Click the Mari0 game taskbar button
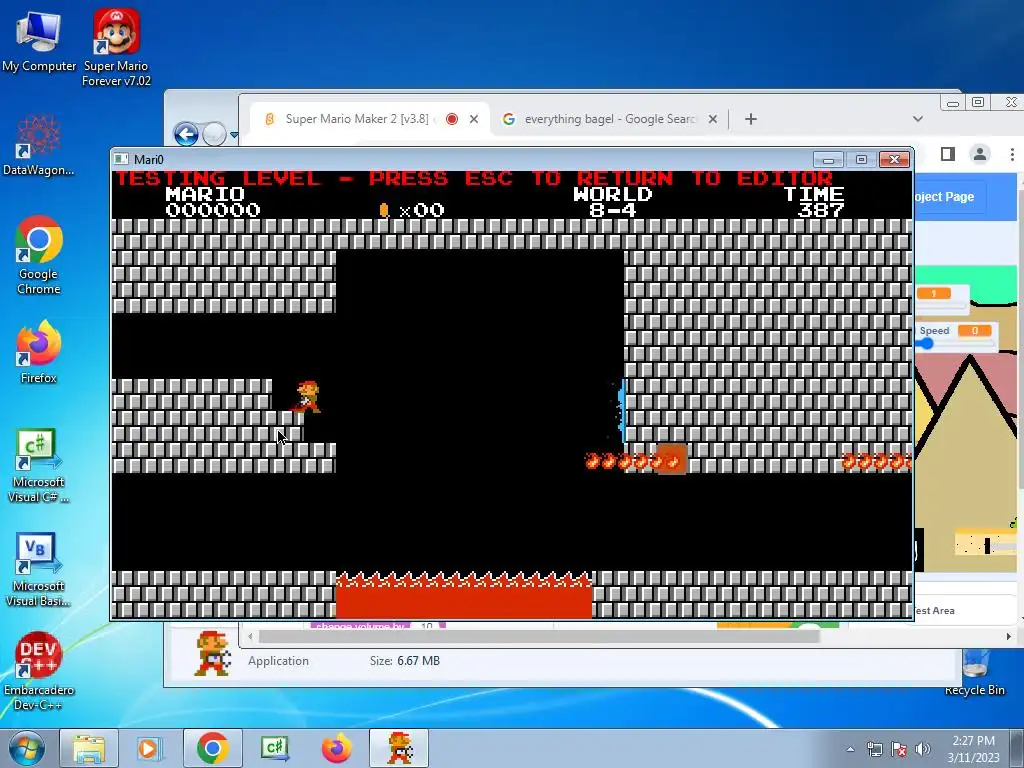The height and width of the screenshot is (768, 1024). (x=399, y=748)
